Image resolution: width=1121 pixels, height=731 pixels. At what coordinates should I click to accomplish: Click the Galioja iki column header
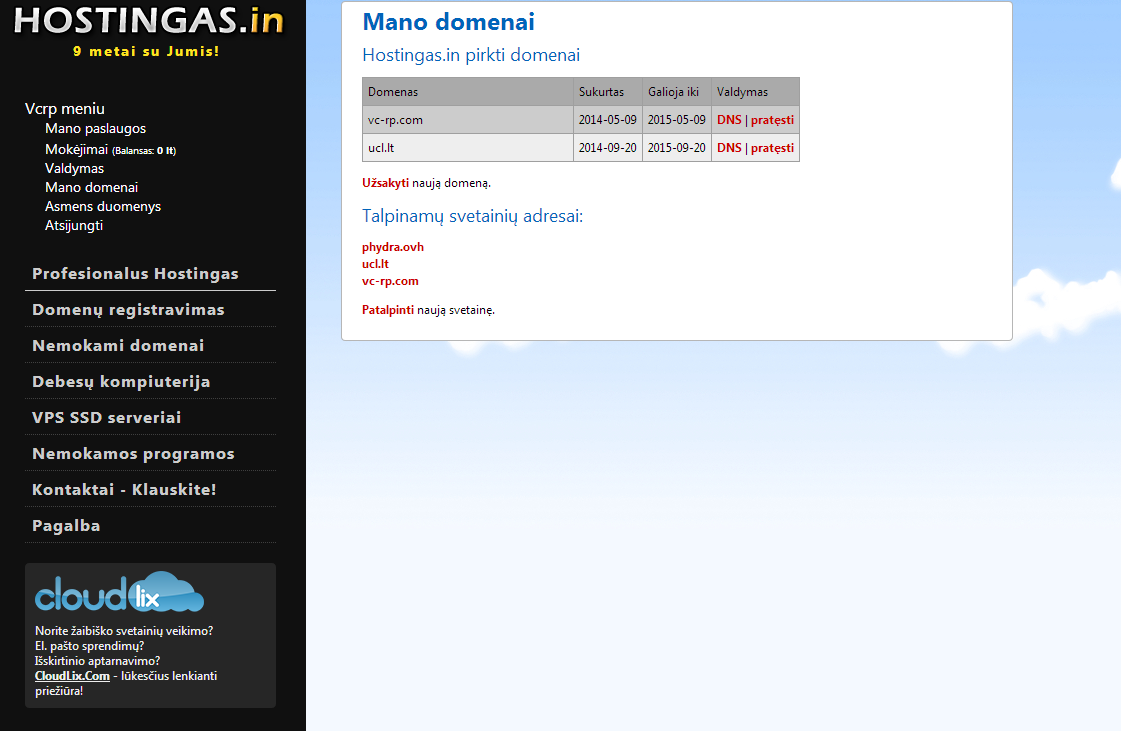click(x=677, y=92)
